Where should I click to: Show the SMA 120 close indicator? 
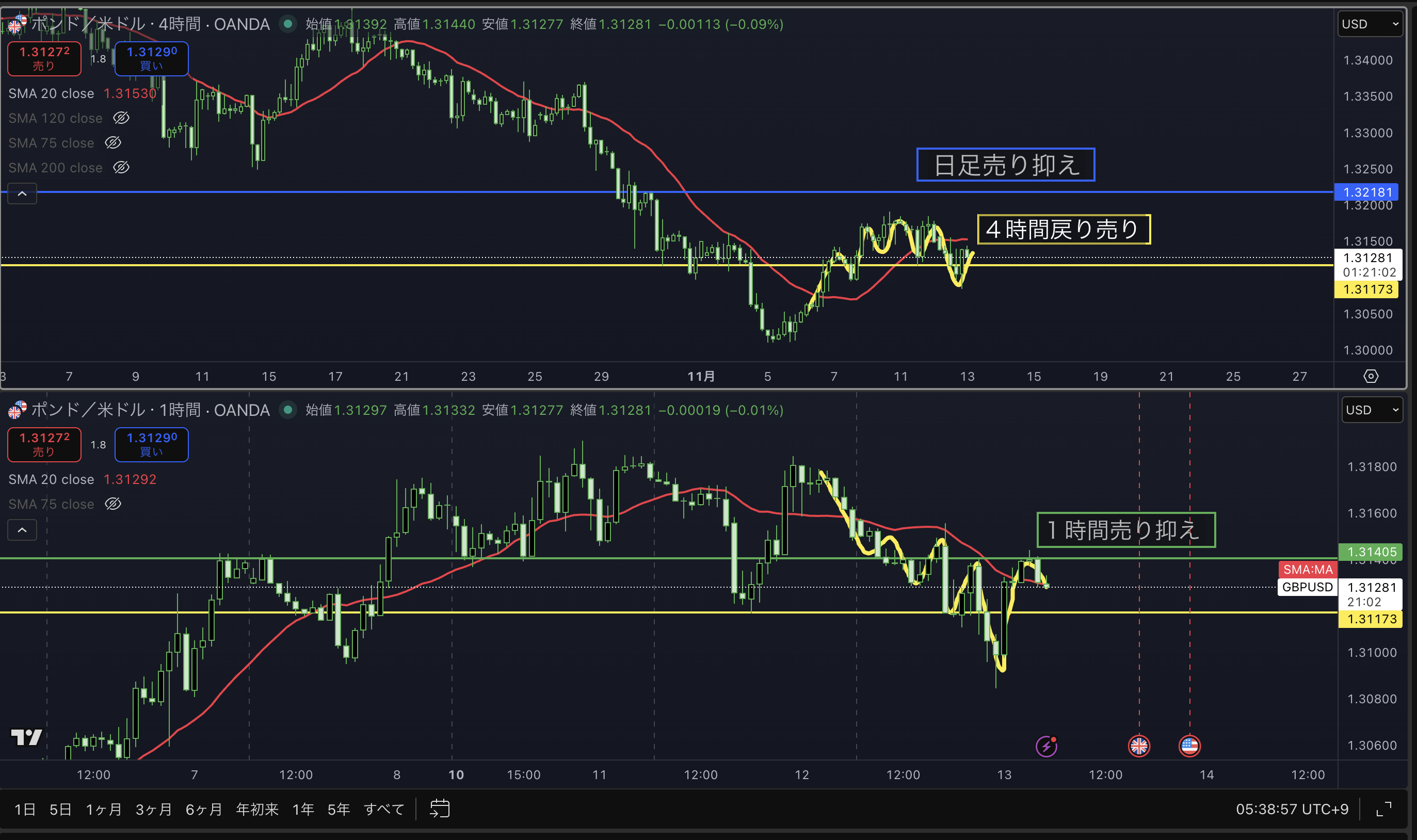coord(121,118)
